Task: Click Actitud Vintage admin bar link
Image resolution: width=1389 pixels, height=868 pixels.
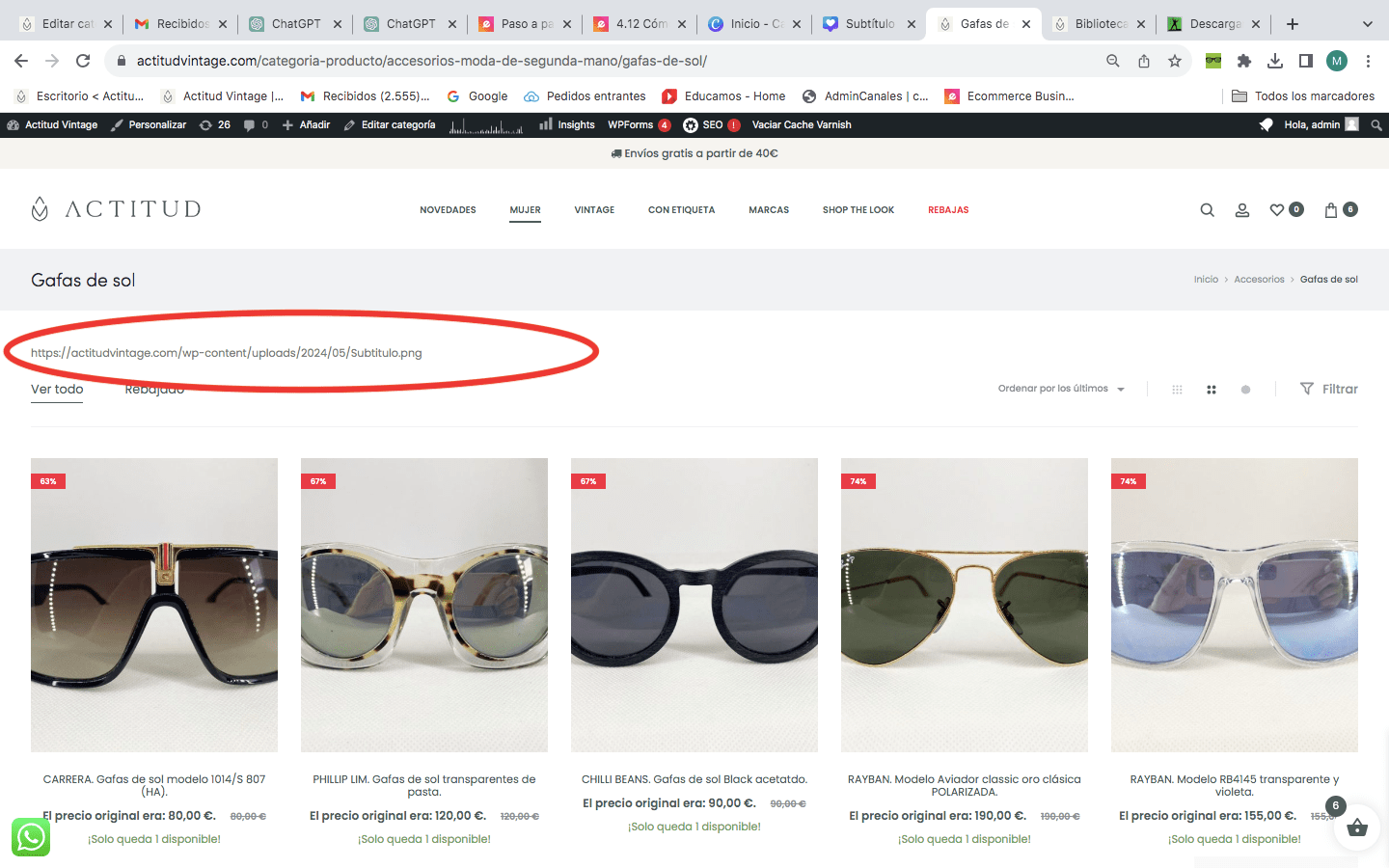Action: tap(52, 124)
